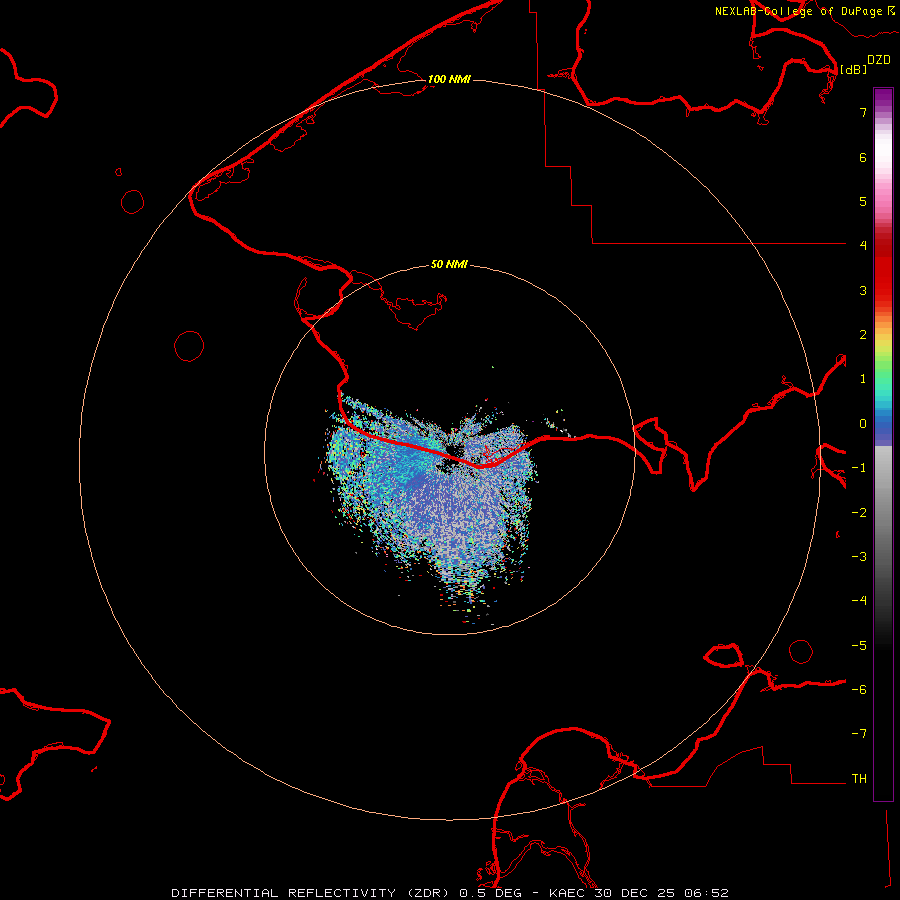
Task: Click the 0 dB scale tick label
Action: point(863,424)
